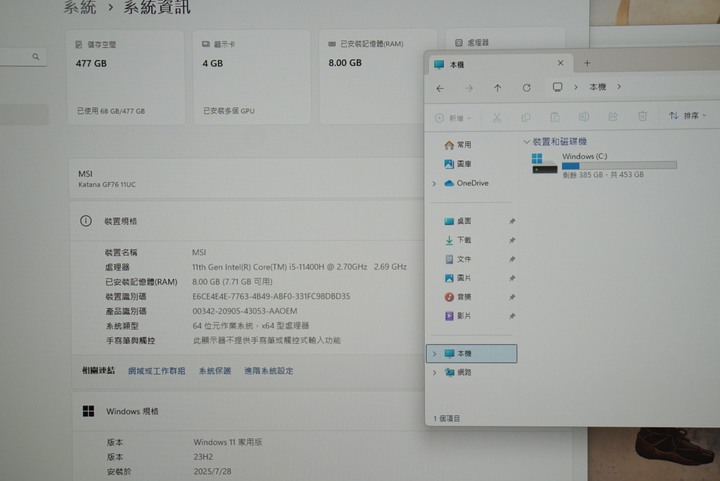Open 圖片 in quick access
720x481 pixels.
[x=457, y=278]
